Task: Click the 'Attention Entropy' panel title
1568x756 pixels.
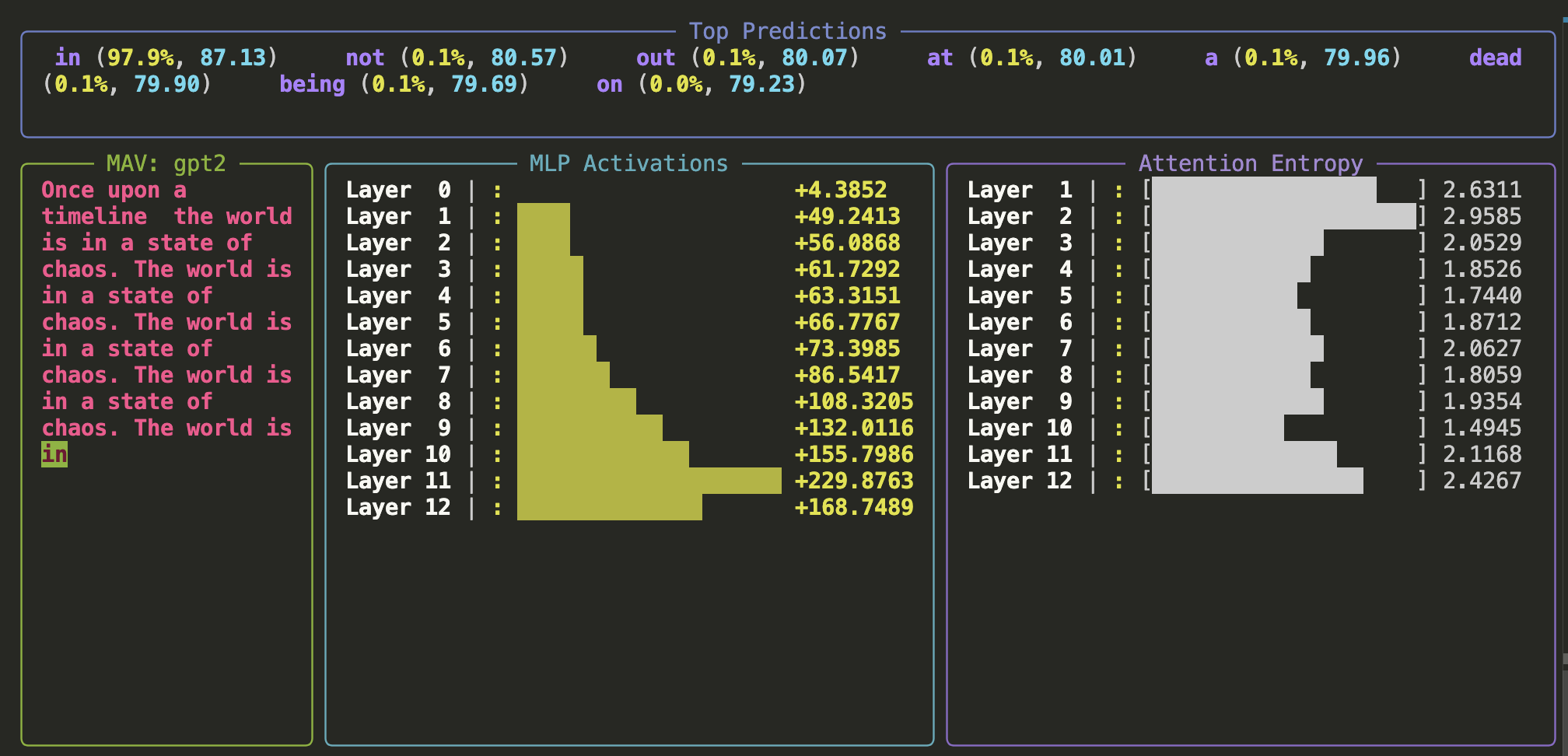Action: tap(1251, 163)
